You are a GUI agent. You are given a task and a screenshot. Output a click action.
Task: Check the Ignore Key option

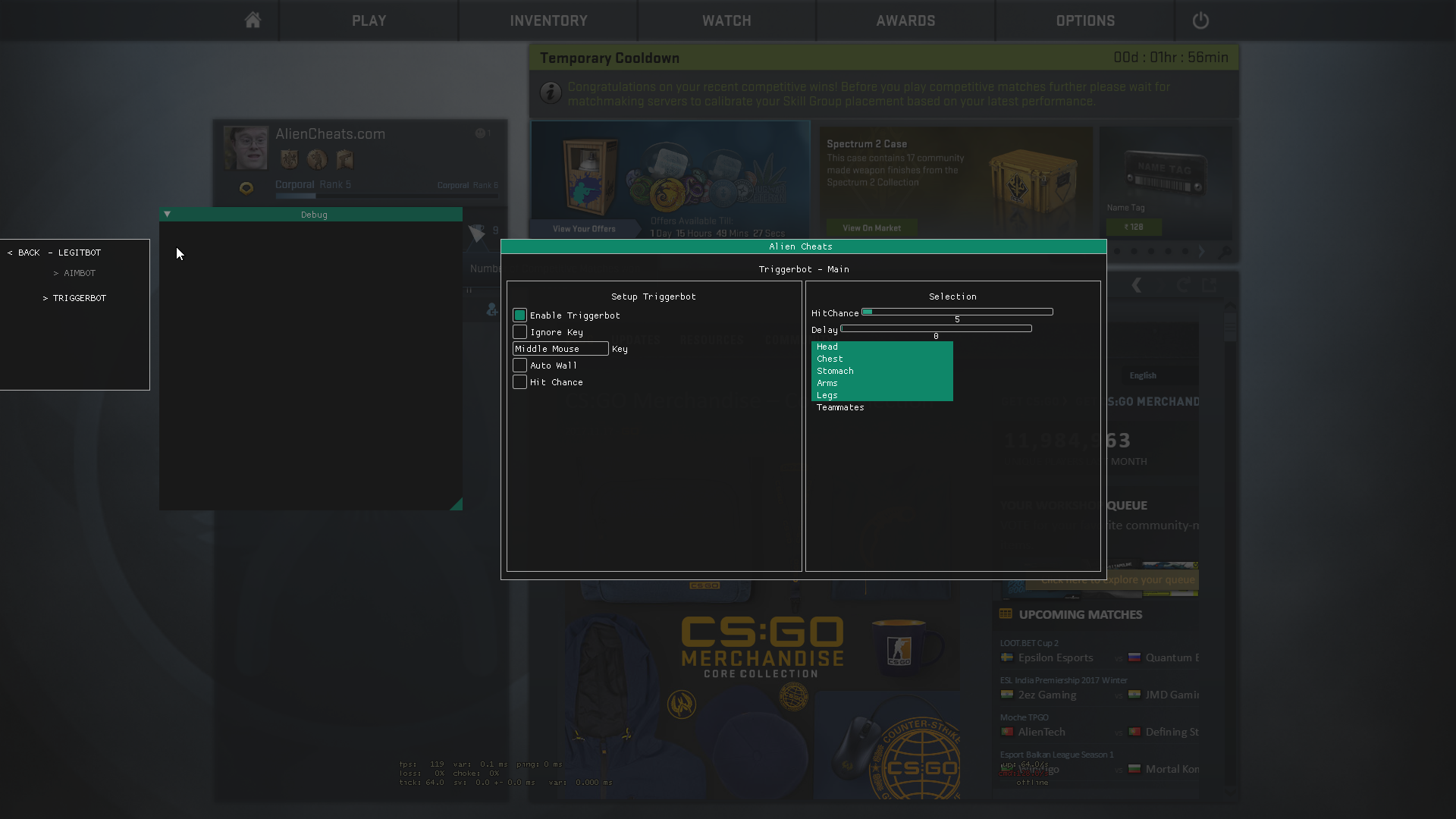click(x=519, y=332)
